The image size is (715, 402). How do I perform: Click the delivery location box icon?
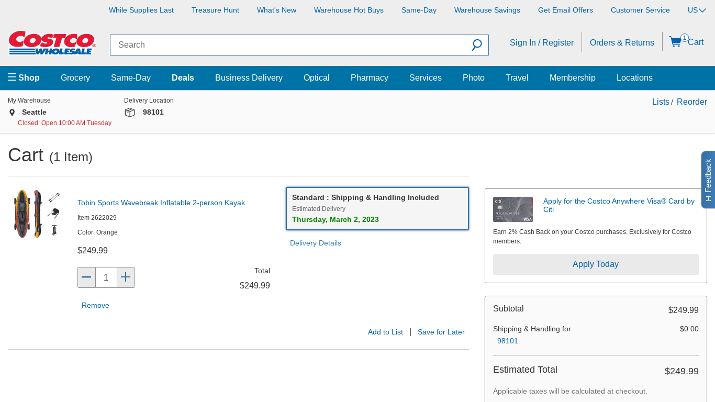(x=130, y=112)
